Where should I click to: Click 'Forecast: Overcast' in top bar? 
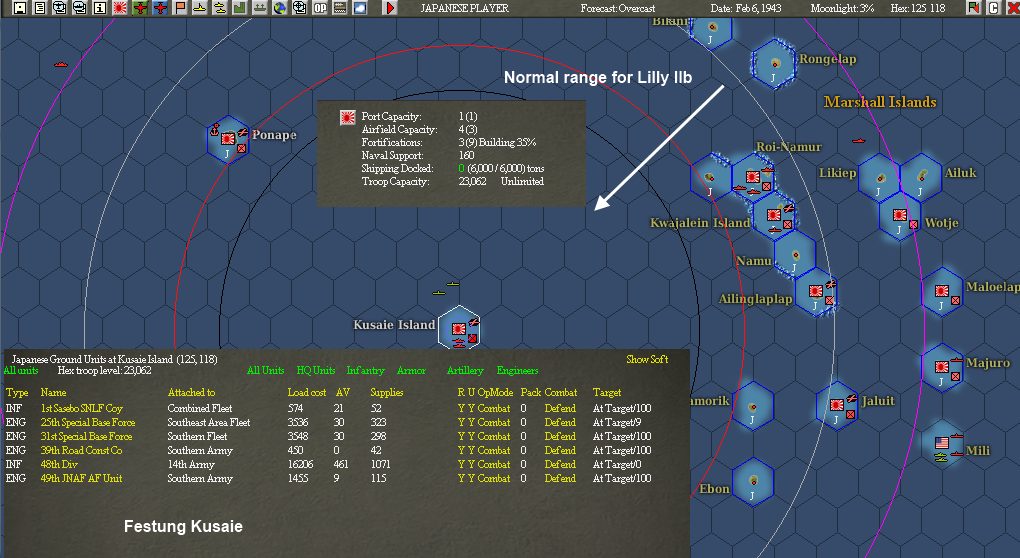pyautogui.click(x=618, y=8)
